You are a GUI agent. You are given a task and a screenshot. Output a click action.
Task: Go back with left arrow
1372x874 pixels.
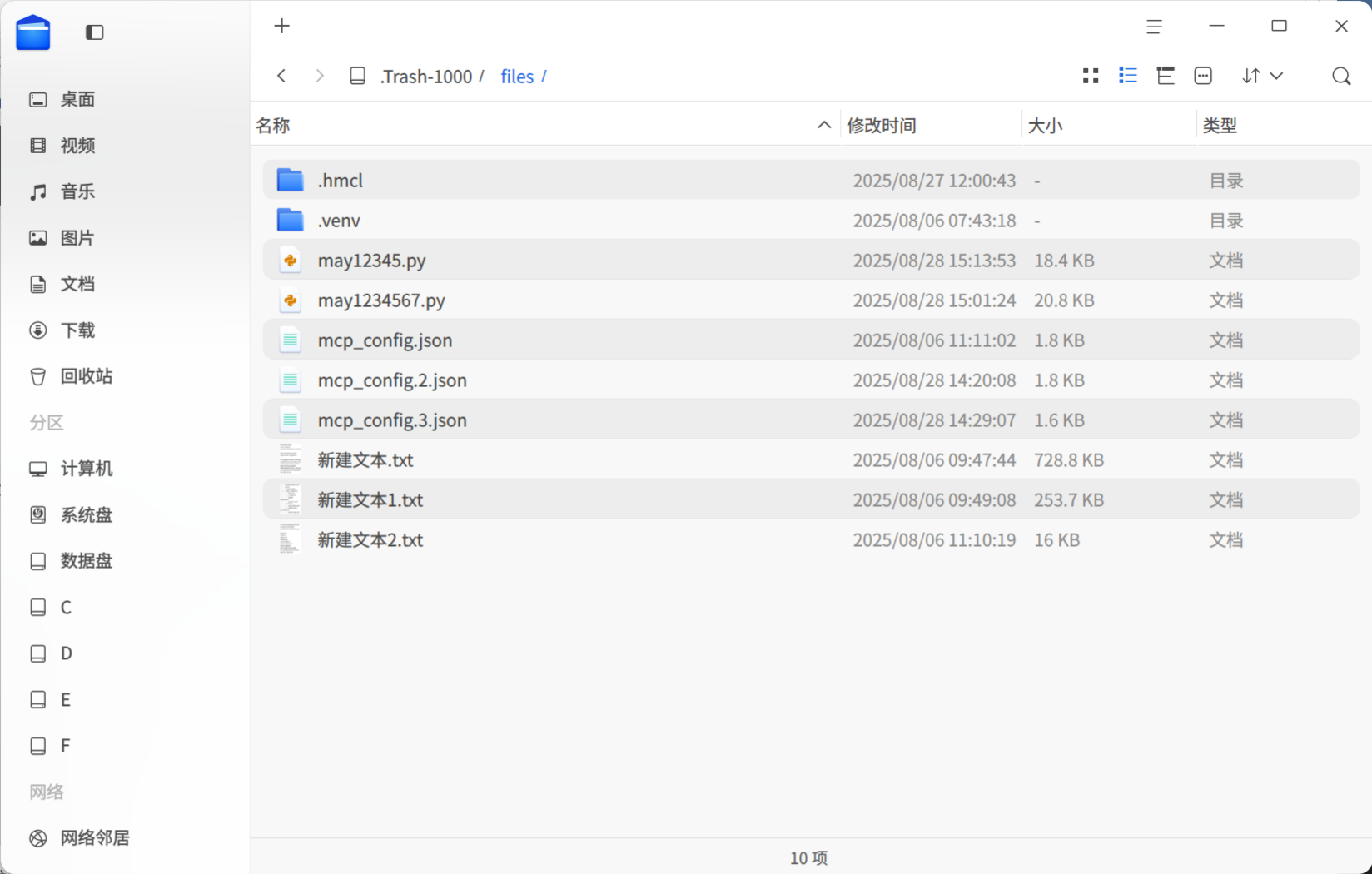[281, 76]
